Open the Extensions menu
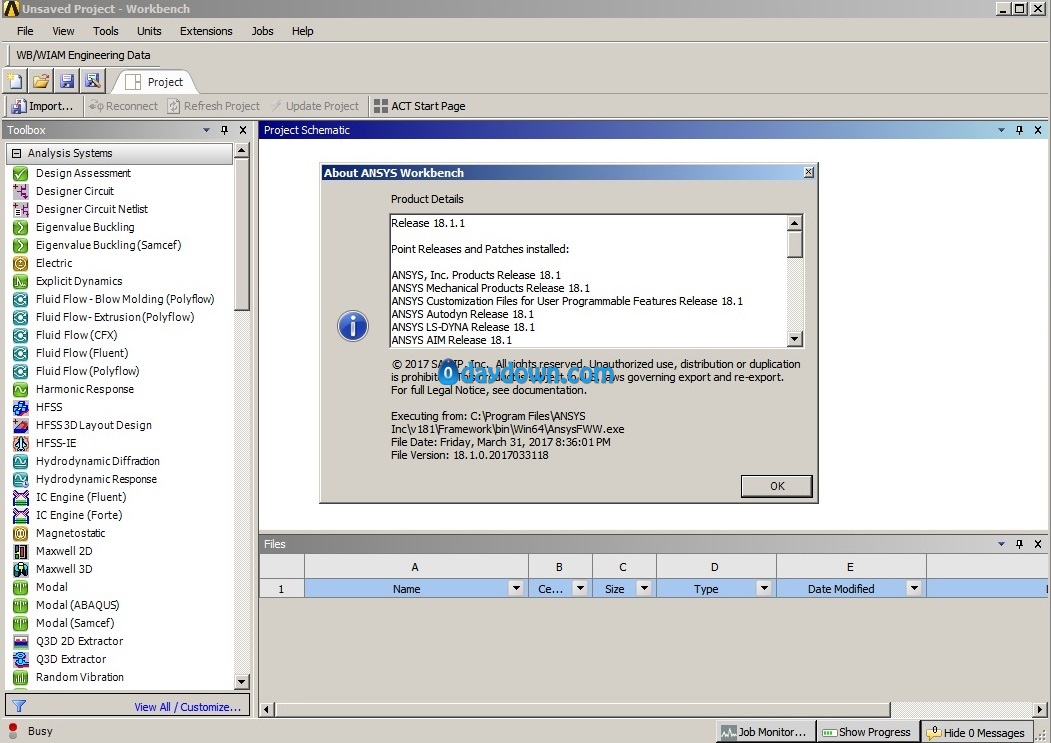Image resolution: width=1051 pixels, height=743 pixels. [206, 31]
